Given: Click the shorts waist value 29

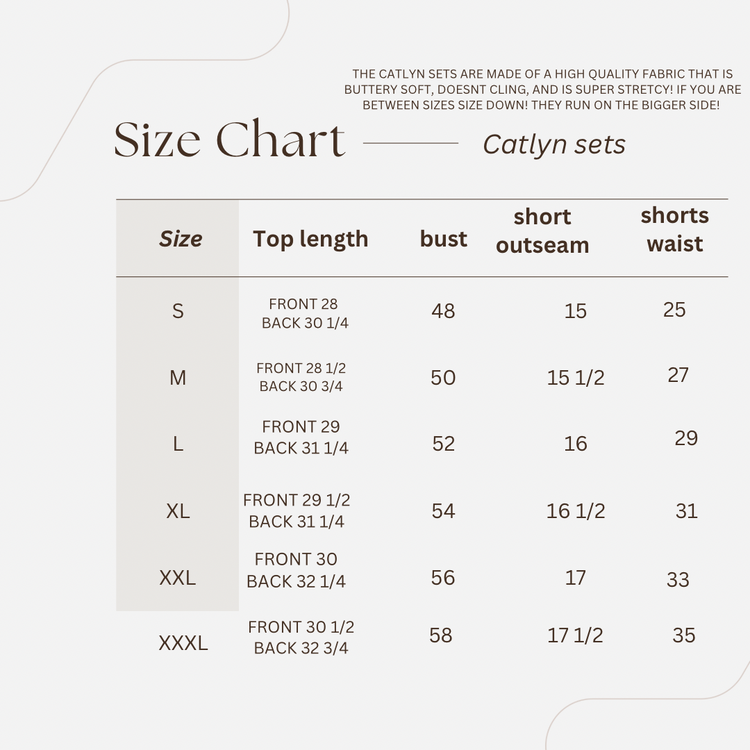Looking at the screenshot, I should point(686,438).
